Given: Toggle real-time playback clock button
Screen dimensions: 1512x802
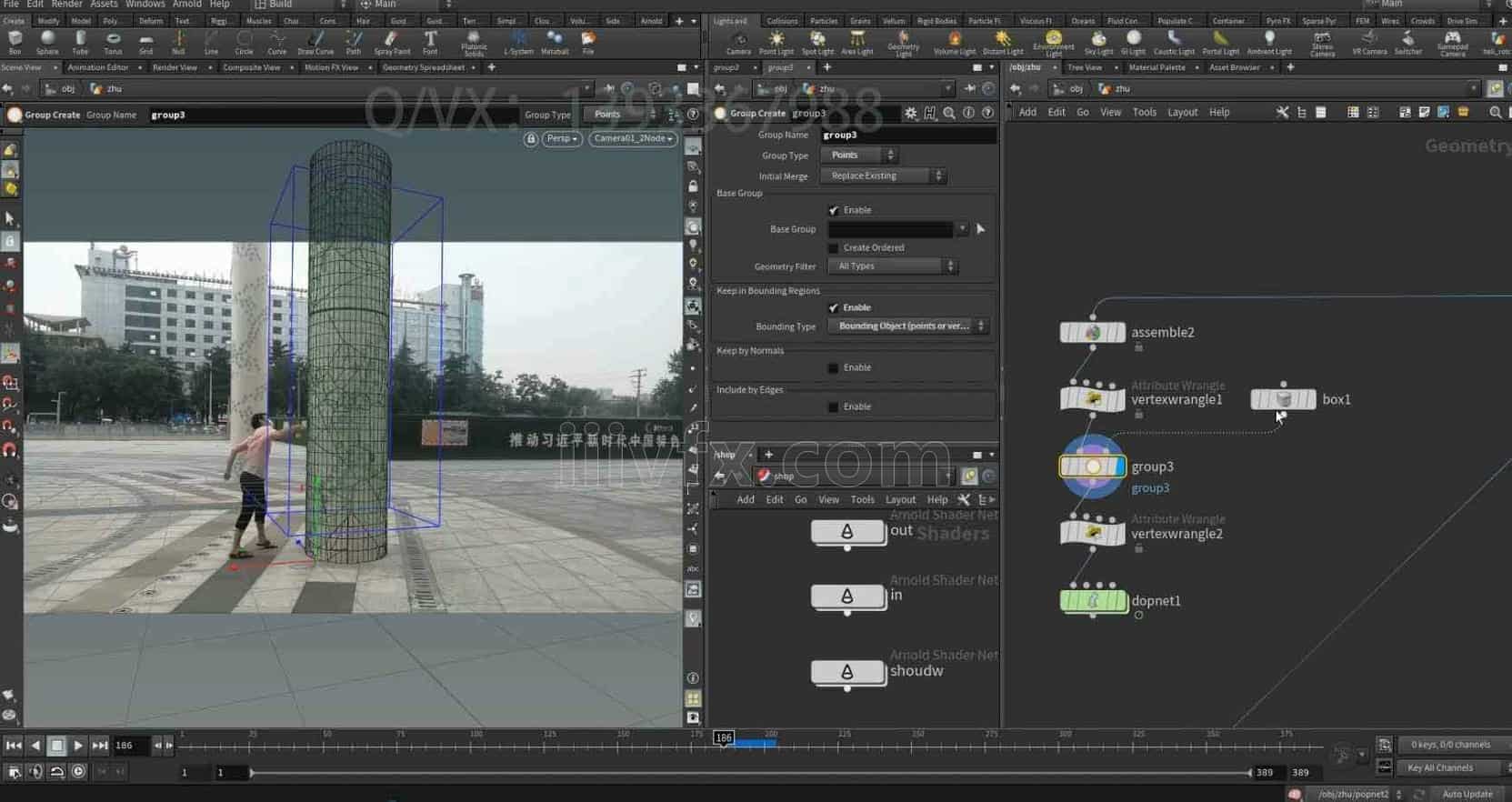Looking at the screenshot, I should coord(78,772).
